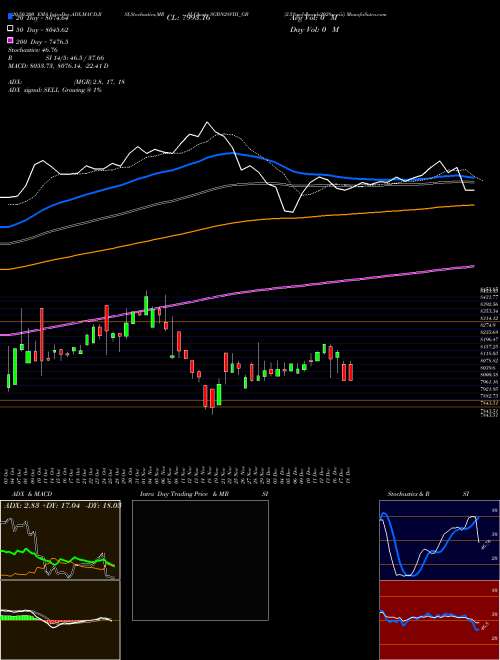Click the 'Day Vol: 0 M' text
The height and width of the screenshot is (660, 500).
(x=314, y=29)
